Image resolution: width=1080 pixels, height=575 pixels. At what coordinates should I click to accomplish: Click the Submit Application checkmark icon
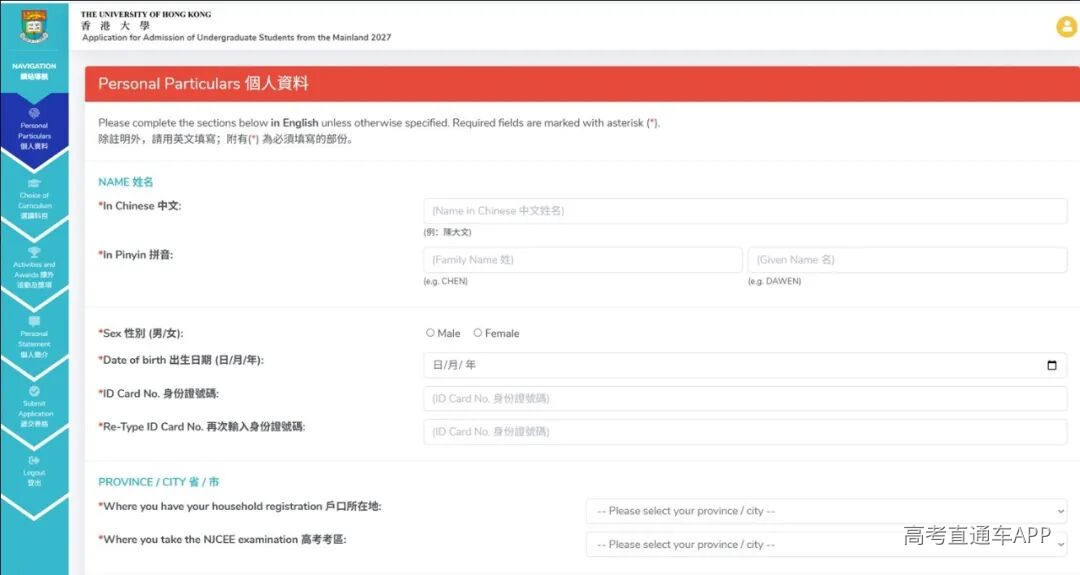(x=34, y=391)
